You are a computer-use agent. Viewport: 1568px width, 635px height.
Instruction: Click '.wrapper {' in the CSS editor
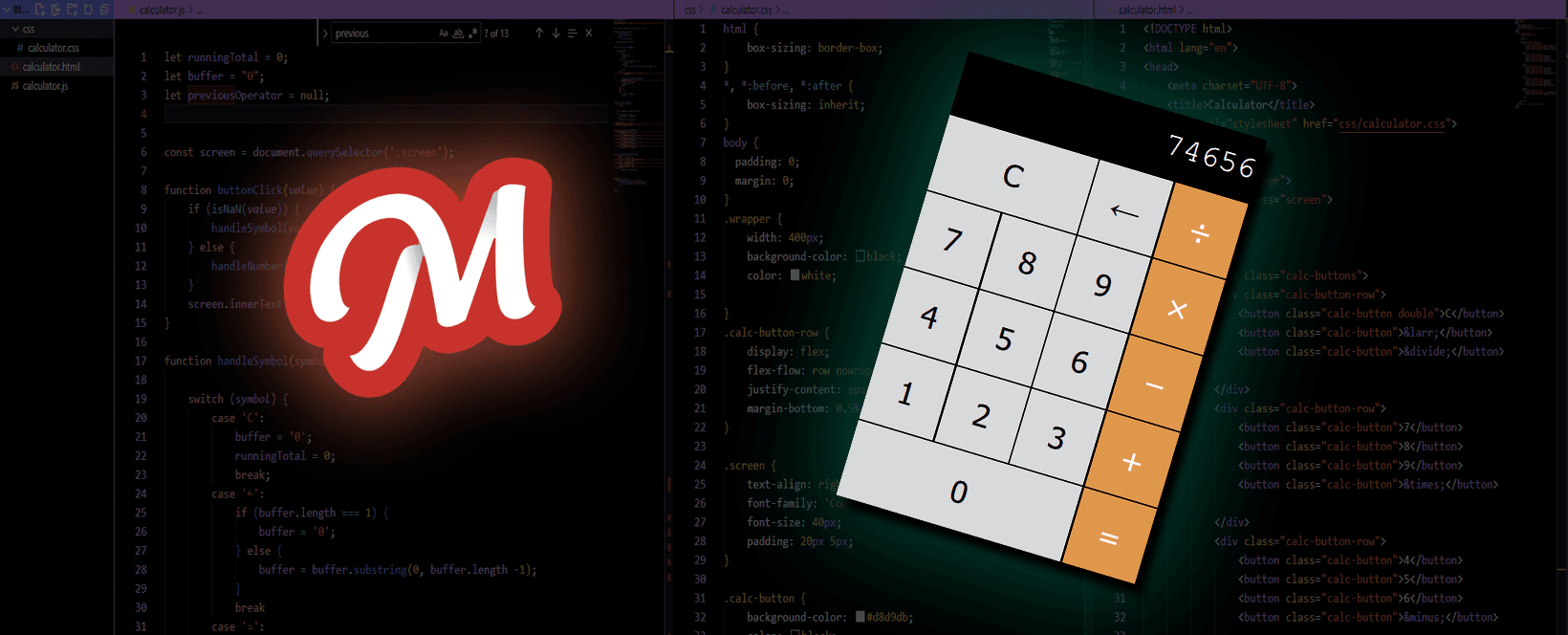(x=752, y=219)
